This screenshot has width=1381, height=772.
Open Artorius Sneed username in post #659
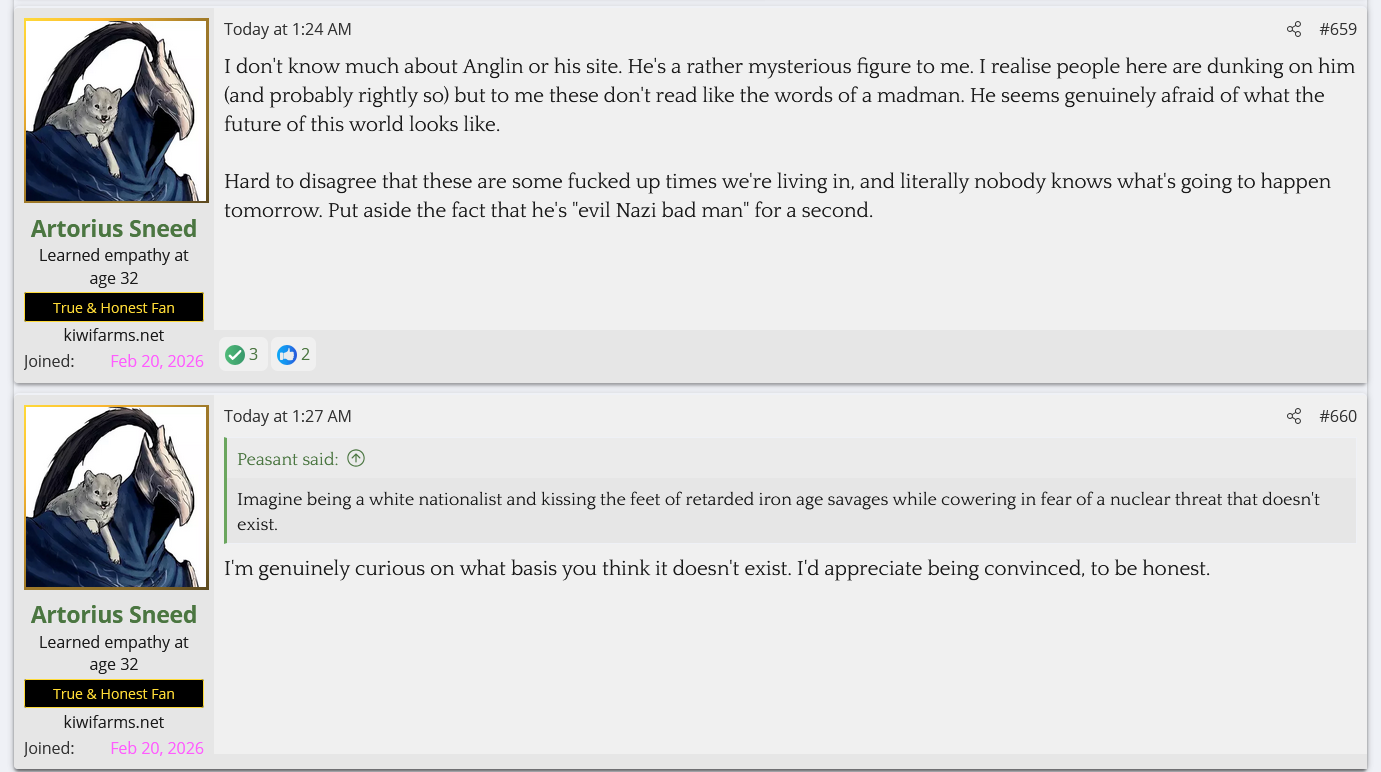point(114,228)
